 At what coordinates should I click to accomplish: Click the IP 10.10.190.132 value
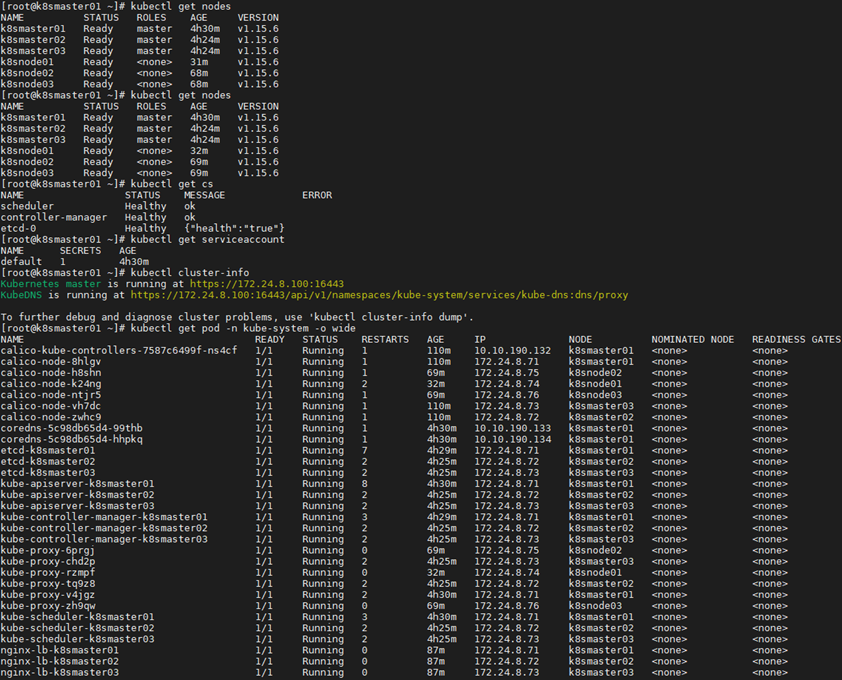pos(512,350)
